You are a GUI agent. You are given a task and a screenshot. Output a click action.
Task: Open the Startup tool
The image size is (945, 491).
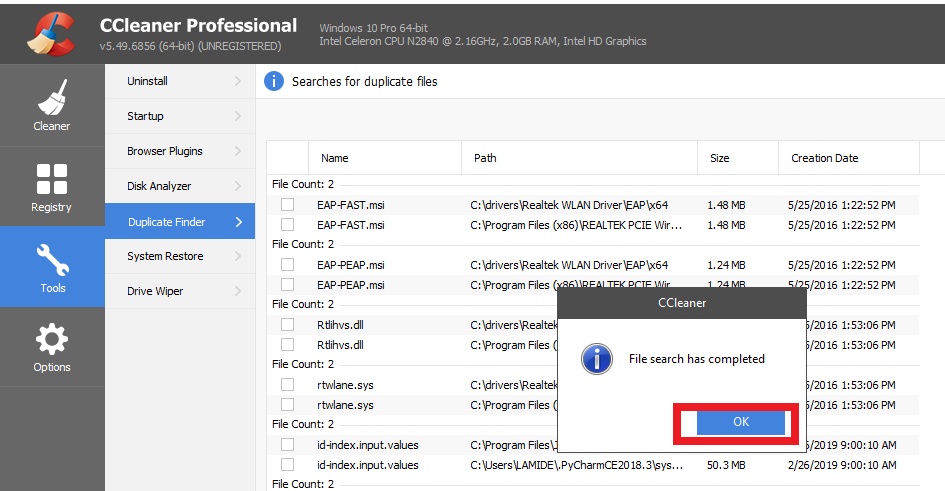tap(180, 116)
